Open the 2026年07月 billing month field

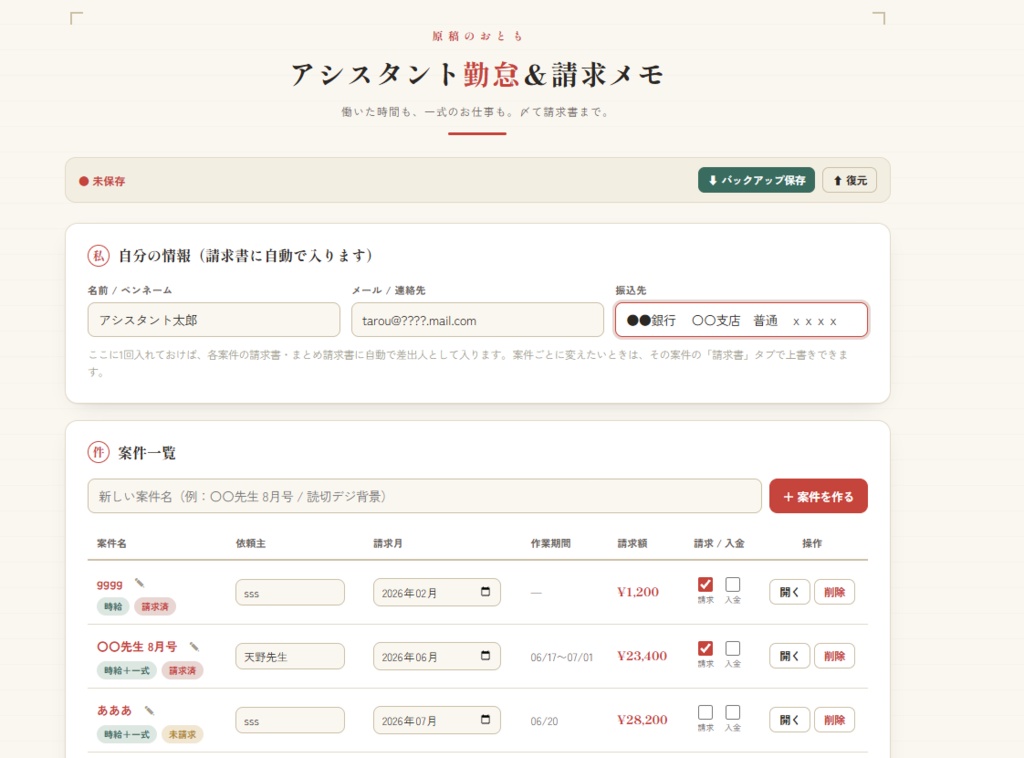[437, 720]
